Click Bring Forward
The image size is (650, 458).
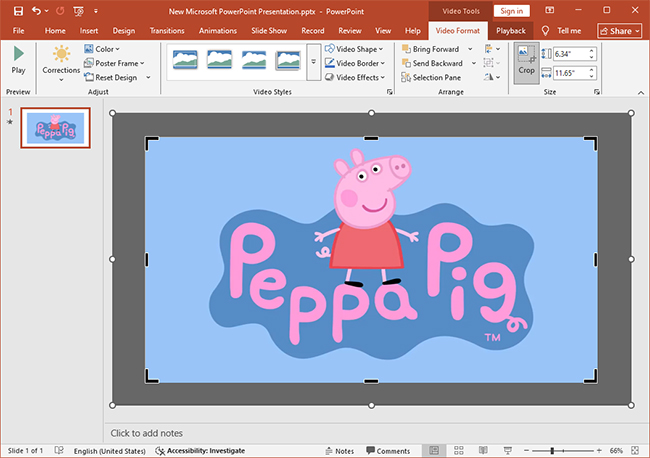click(x=431, y=49)
